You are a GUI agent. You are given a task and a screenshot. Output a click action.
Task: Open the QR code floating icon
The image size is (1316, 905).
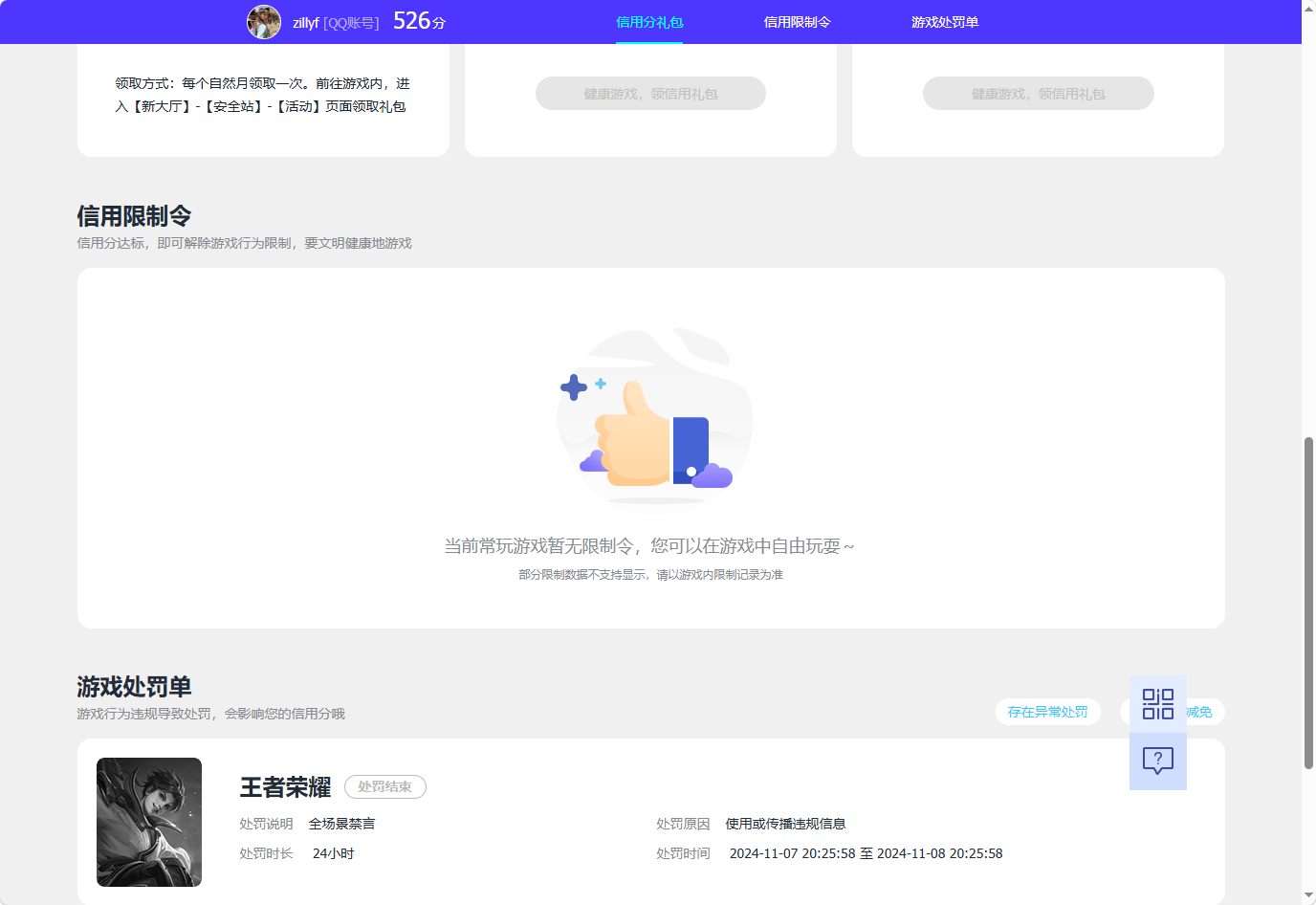point(1157,704)
